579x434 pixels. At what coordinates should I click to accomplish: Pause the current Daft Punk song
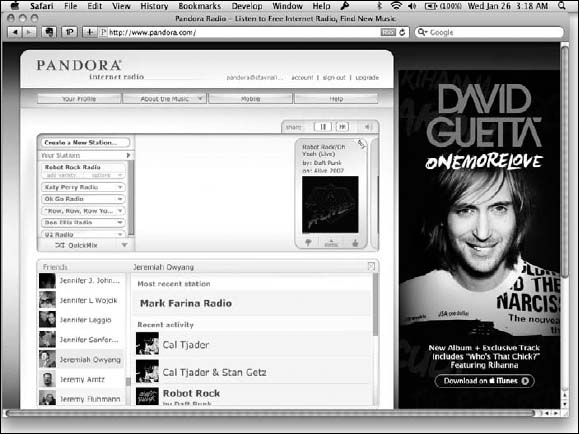(x=323, y=127)
